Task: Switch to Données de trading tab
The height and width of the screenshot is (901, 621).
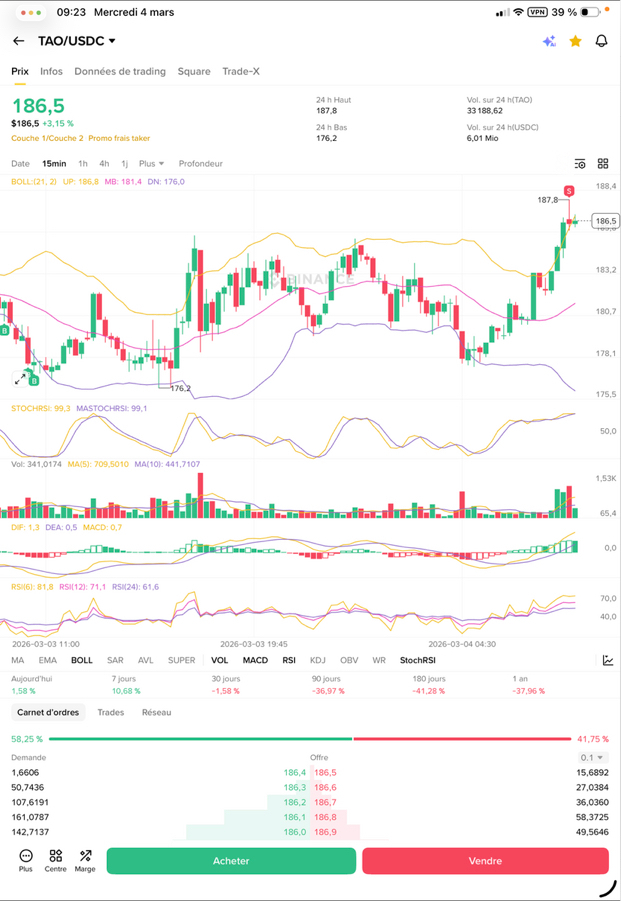Action: (120, 71)
